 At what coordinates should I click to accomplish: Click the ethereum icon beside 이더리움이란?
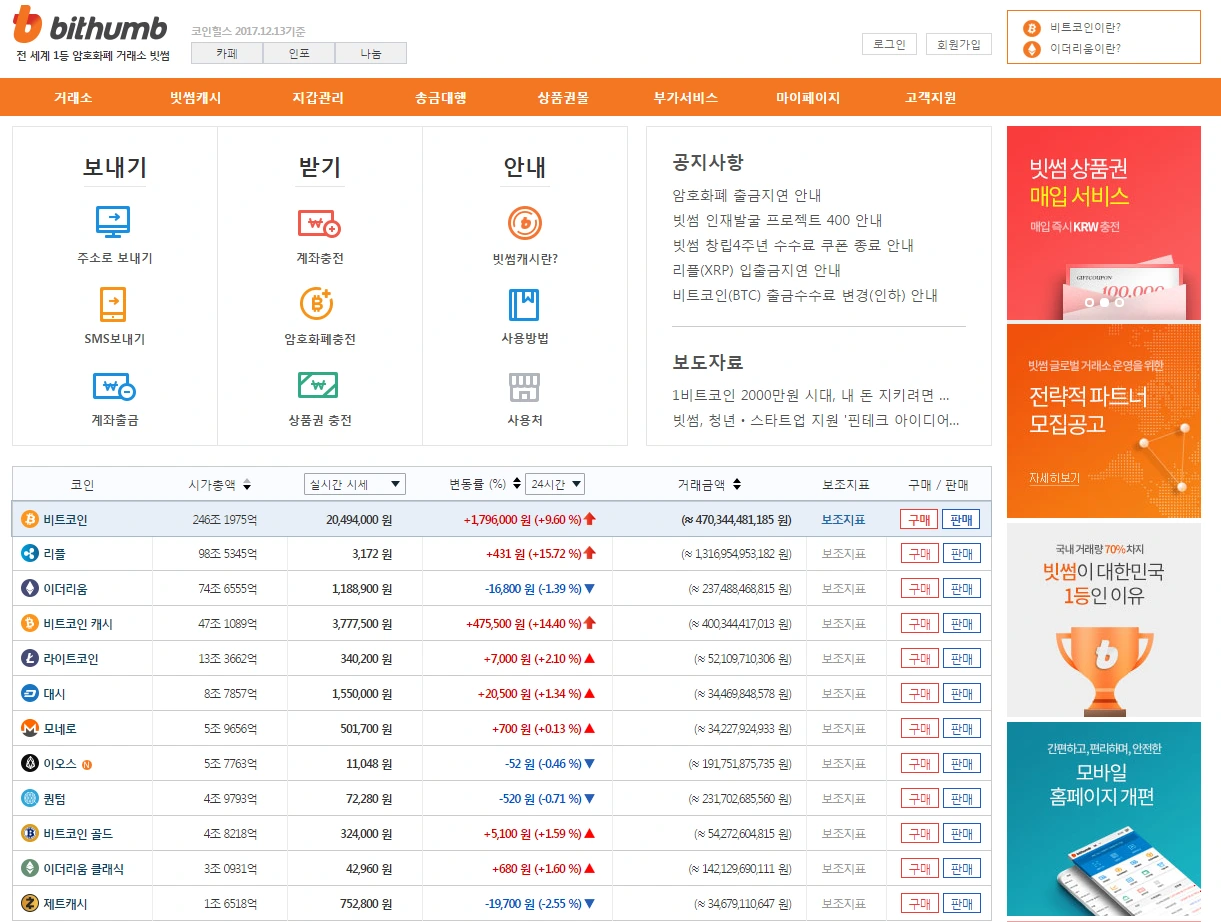1032,48
